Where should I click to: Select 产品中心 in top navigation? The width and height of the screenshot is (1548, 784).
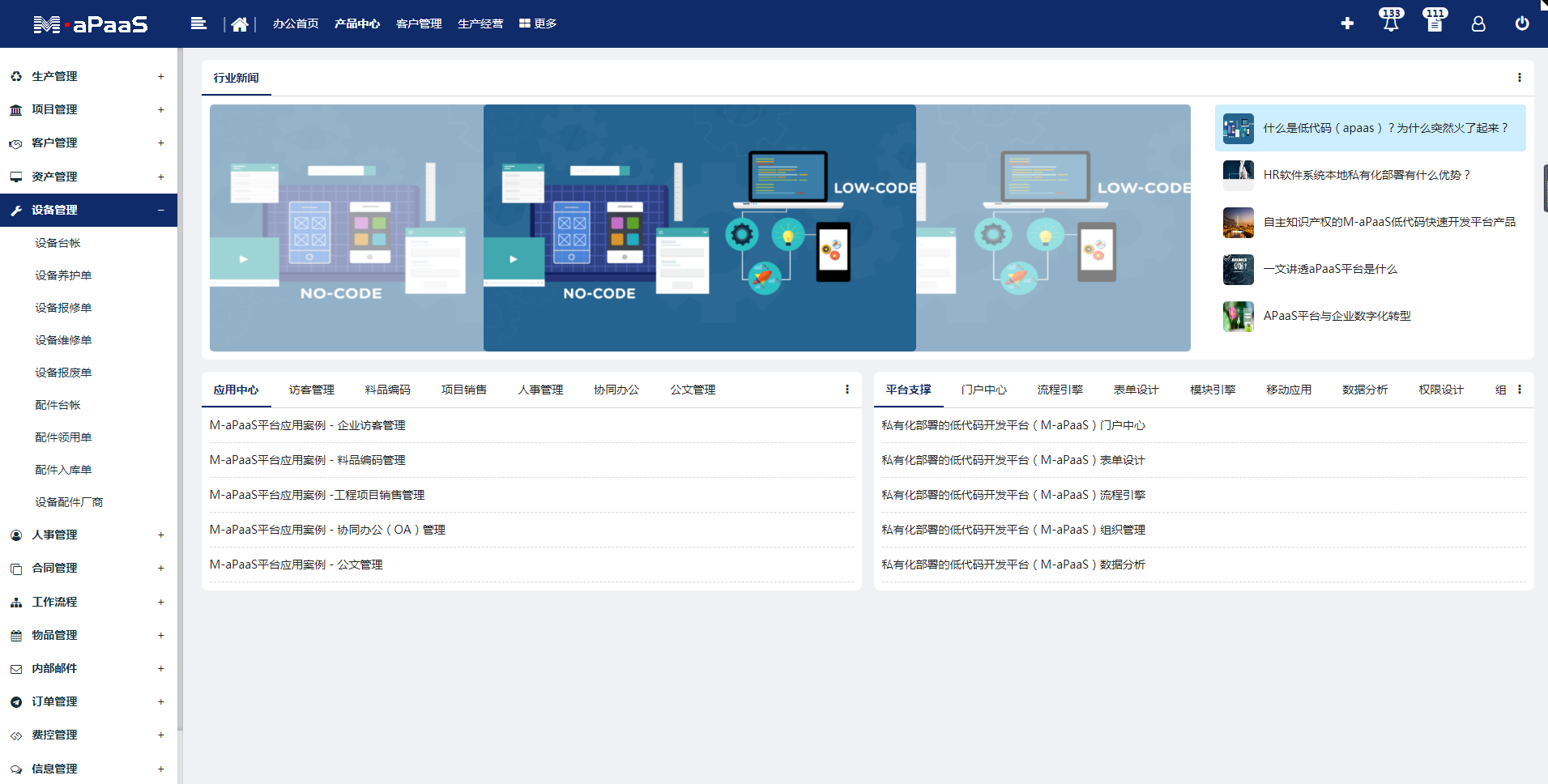(x=357, y=23)
